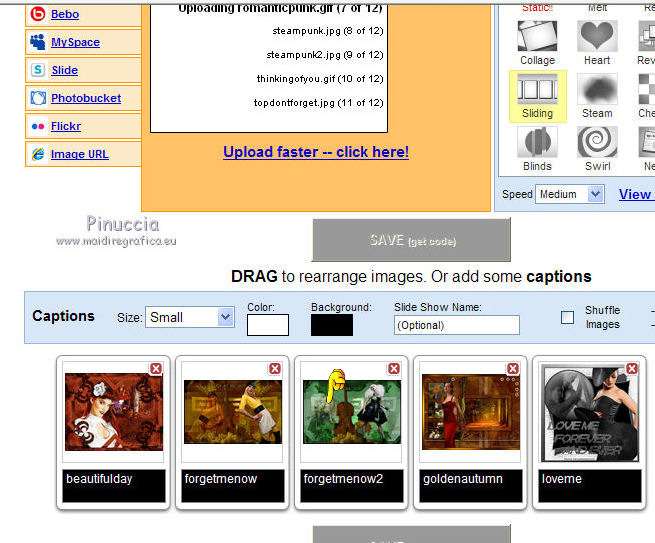
Task: Open the MySpace link
Action: pyautogui.click(x=75, y=42)
